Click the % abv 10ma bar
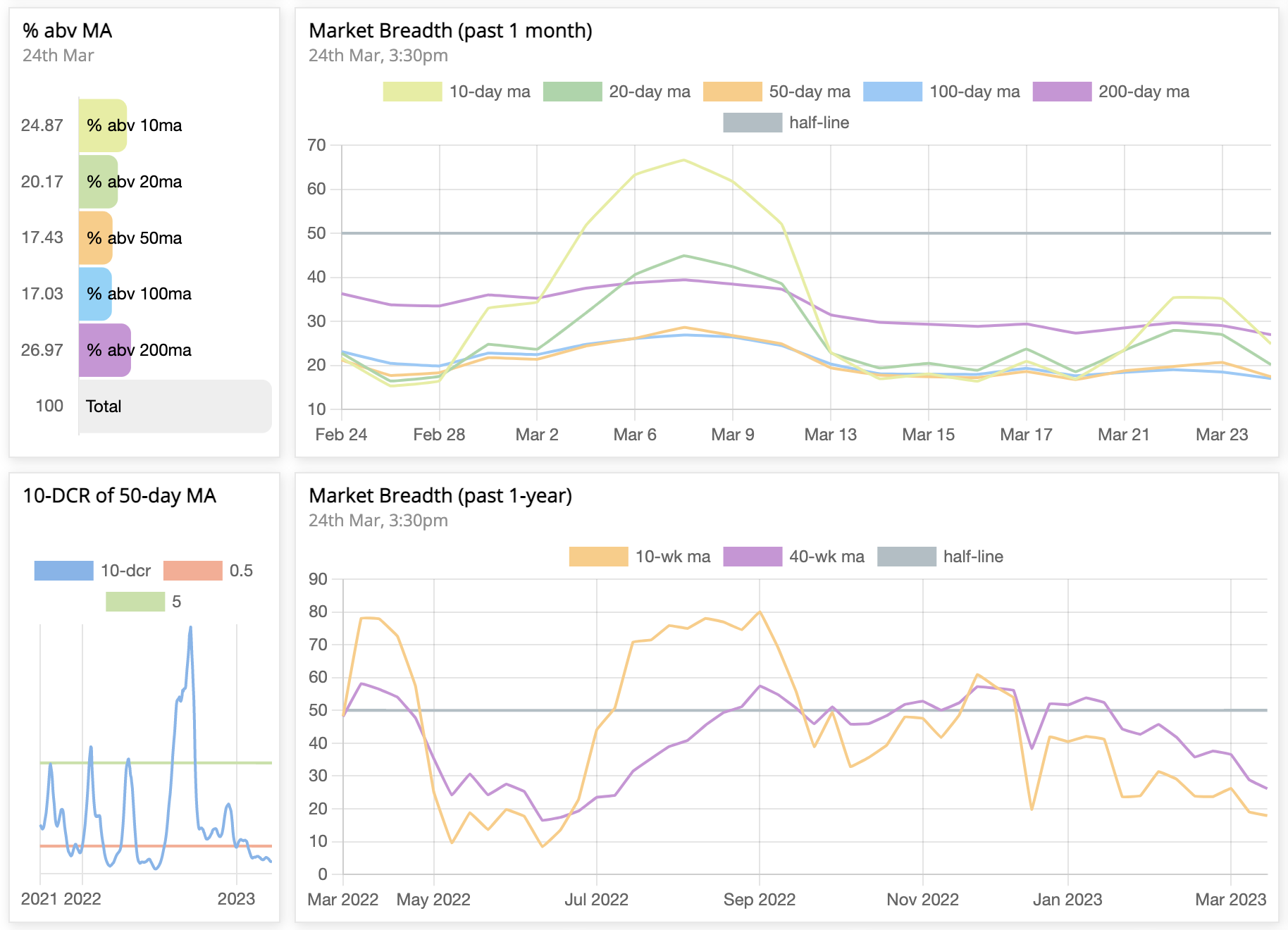The height and width of the screenshot is (930, 1288). (103, 125)
